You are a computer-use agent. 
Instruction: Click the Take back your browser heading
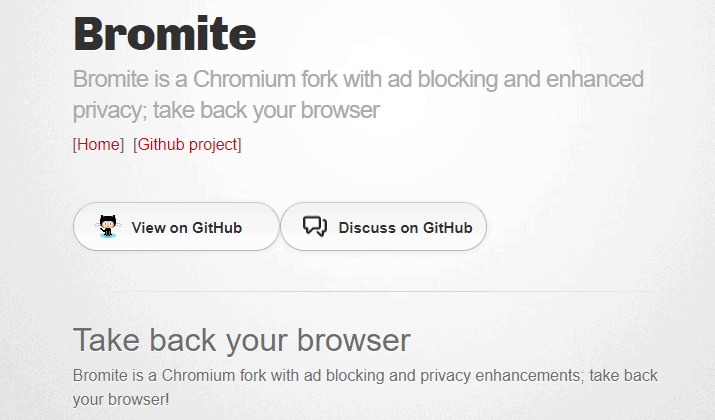(x=242, y=340)
